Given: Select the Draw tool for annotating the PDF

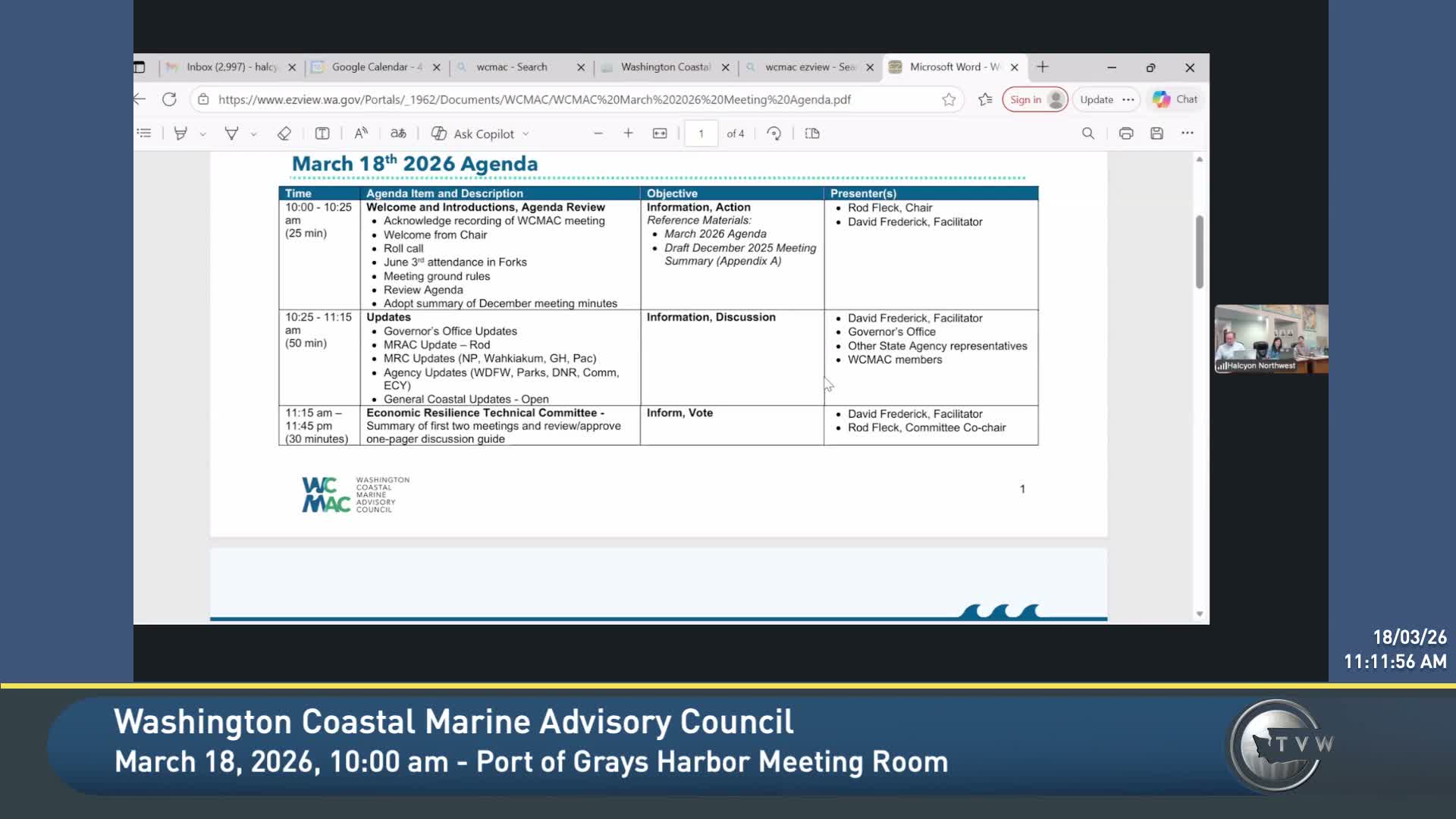Looking at the screenshot, I should pyautogui.click(x=232, y=133).
